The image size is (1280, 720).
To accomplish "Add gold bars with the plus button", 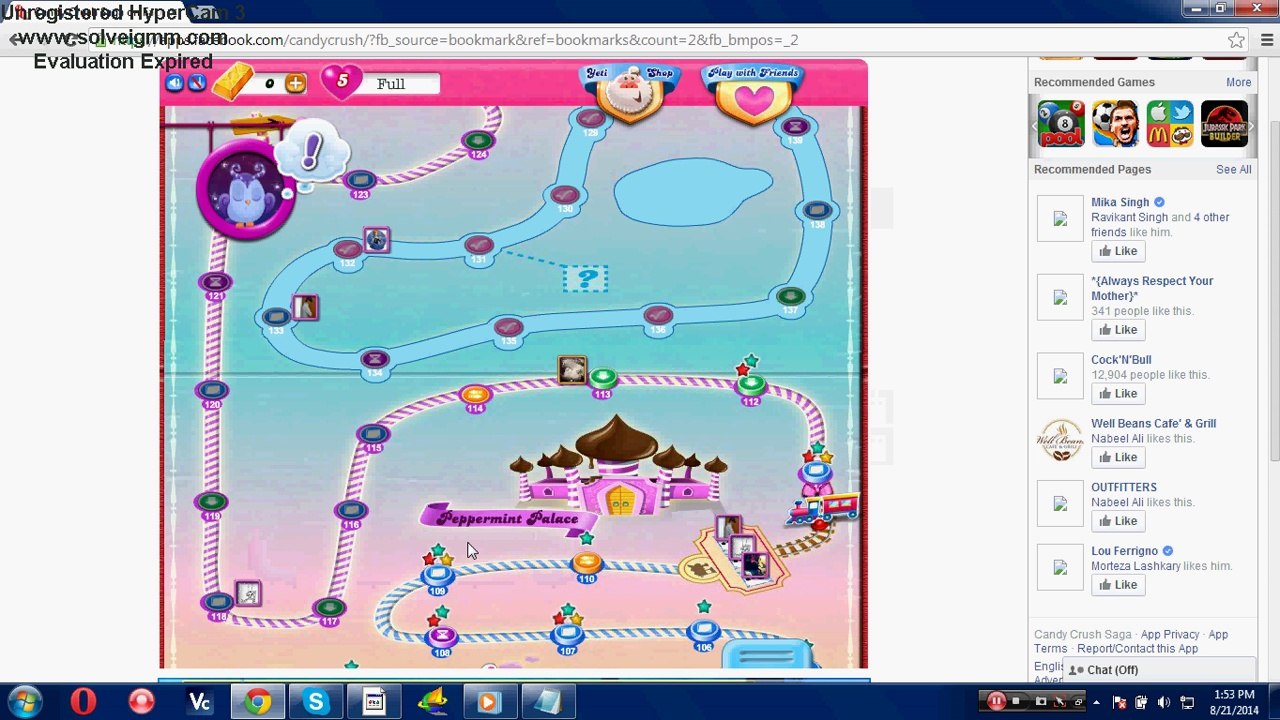I will click(295, 84).
